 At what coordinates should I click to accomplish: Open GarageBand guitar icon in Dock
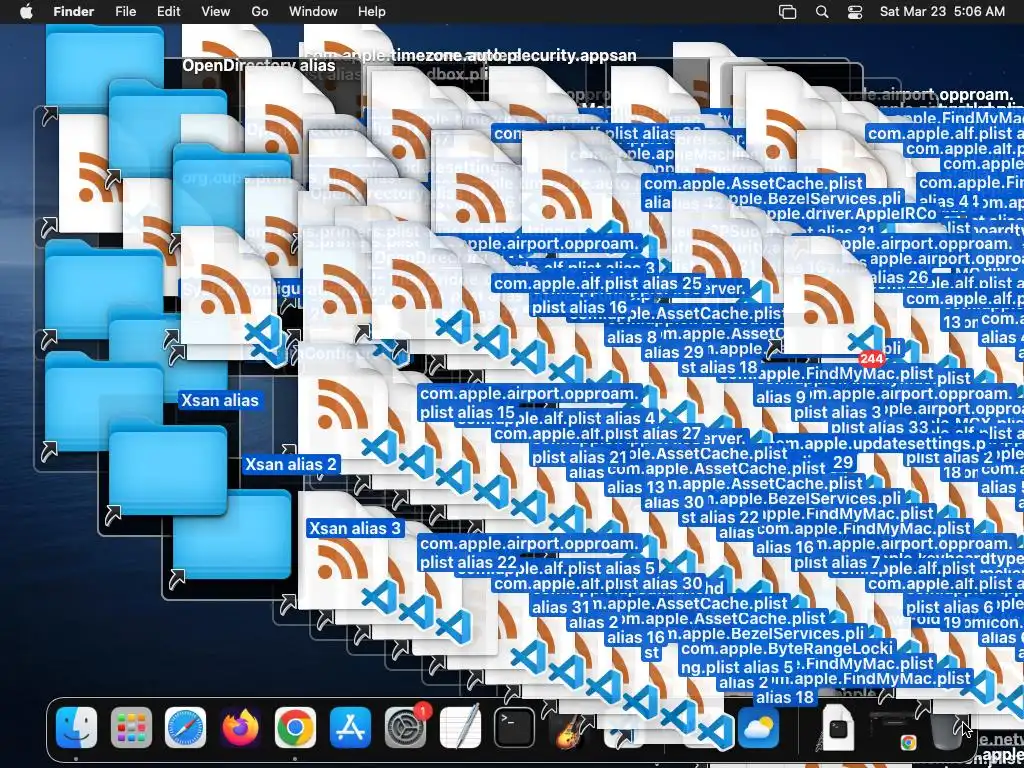(x=567, y=730)
